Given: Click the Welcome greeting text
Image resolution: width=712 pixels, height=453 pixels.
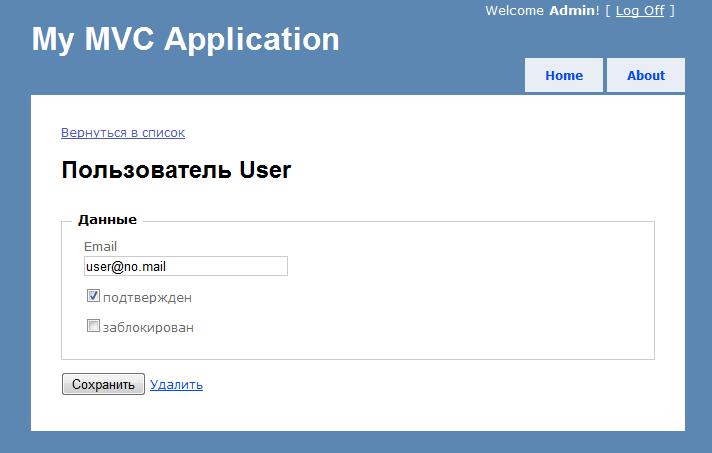Looking at the screenshot, I should point(514,10).
